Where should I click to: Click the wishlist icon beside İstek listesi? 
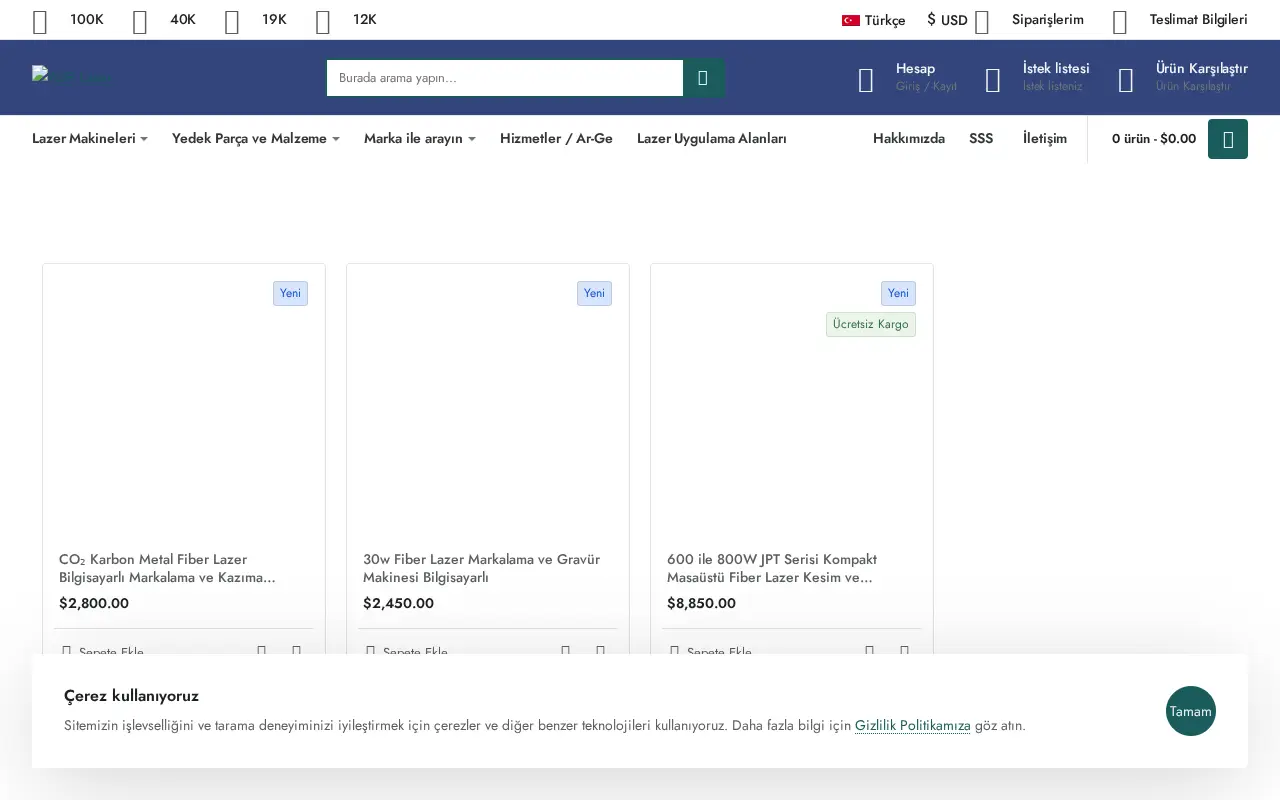pos(993,80)
